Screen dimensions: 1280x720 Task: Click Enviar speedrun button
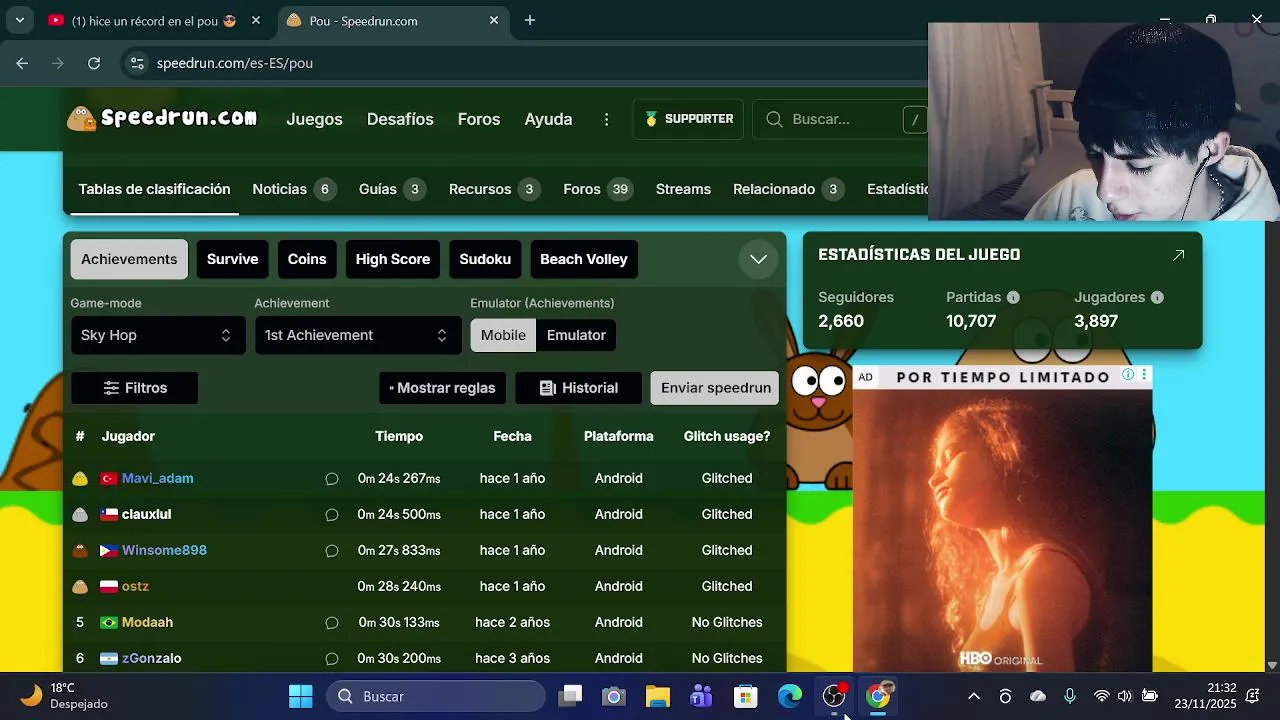coord(715,388)
